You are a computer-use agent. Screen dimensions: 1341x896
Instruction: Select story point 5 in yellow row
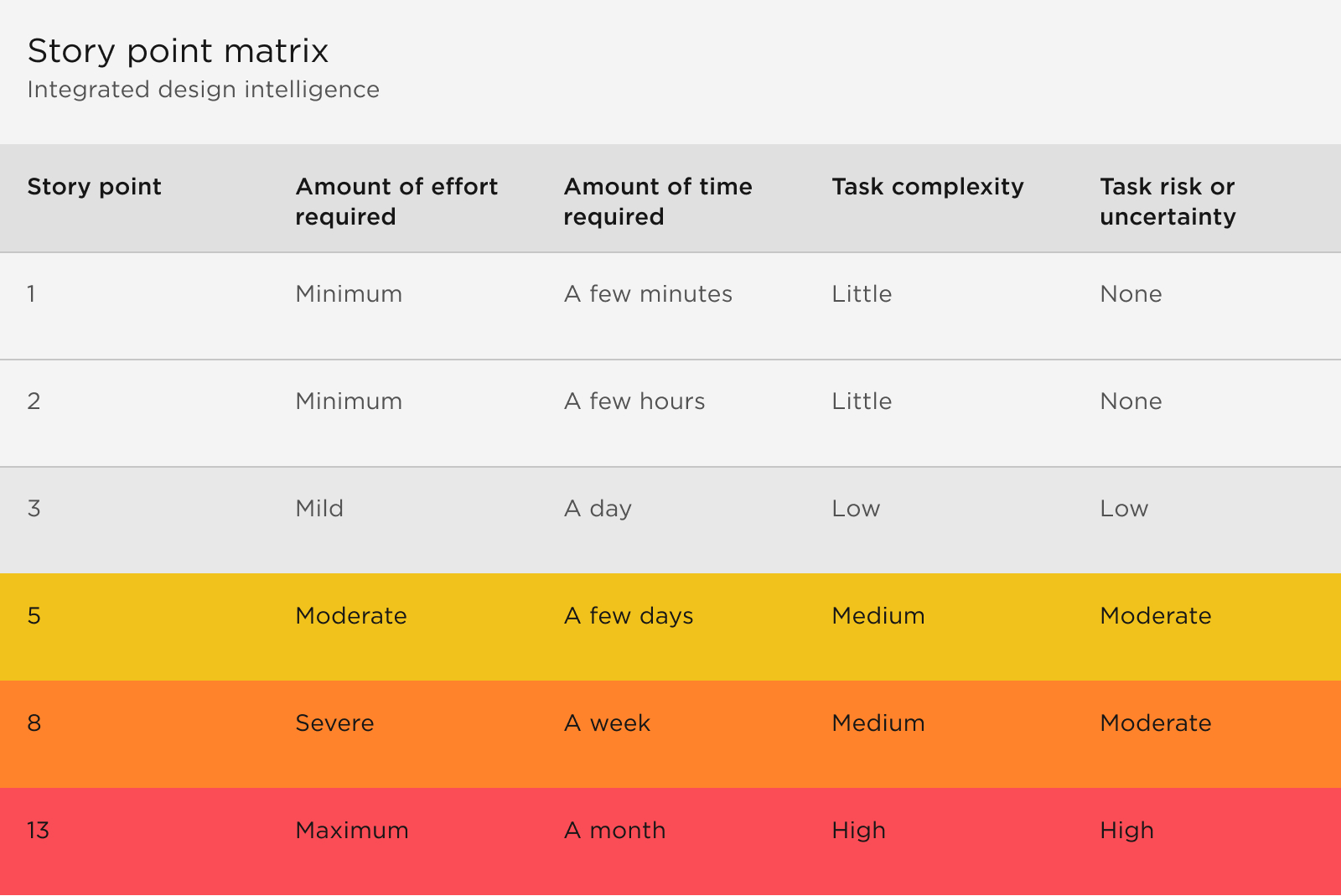pos(34,616)
